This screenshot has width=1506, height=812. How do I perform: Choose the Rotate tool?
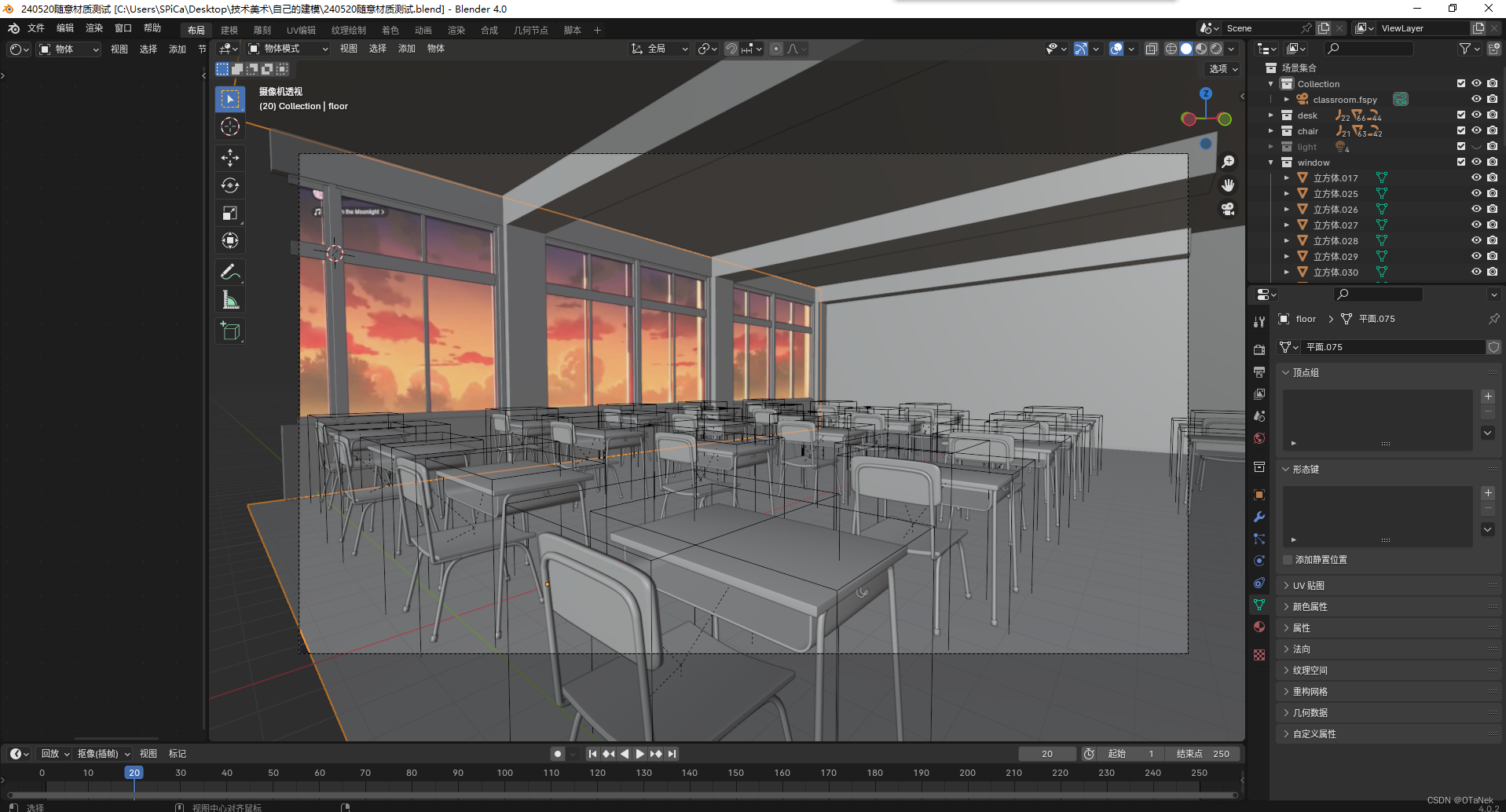pyautogui.click(x=230, y=185)
